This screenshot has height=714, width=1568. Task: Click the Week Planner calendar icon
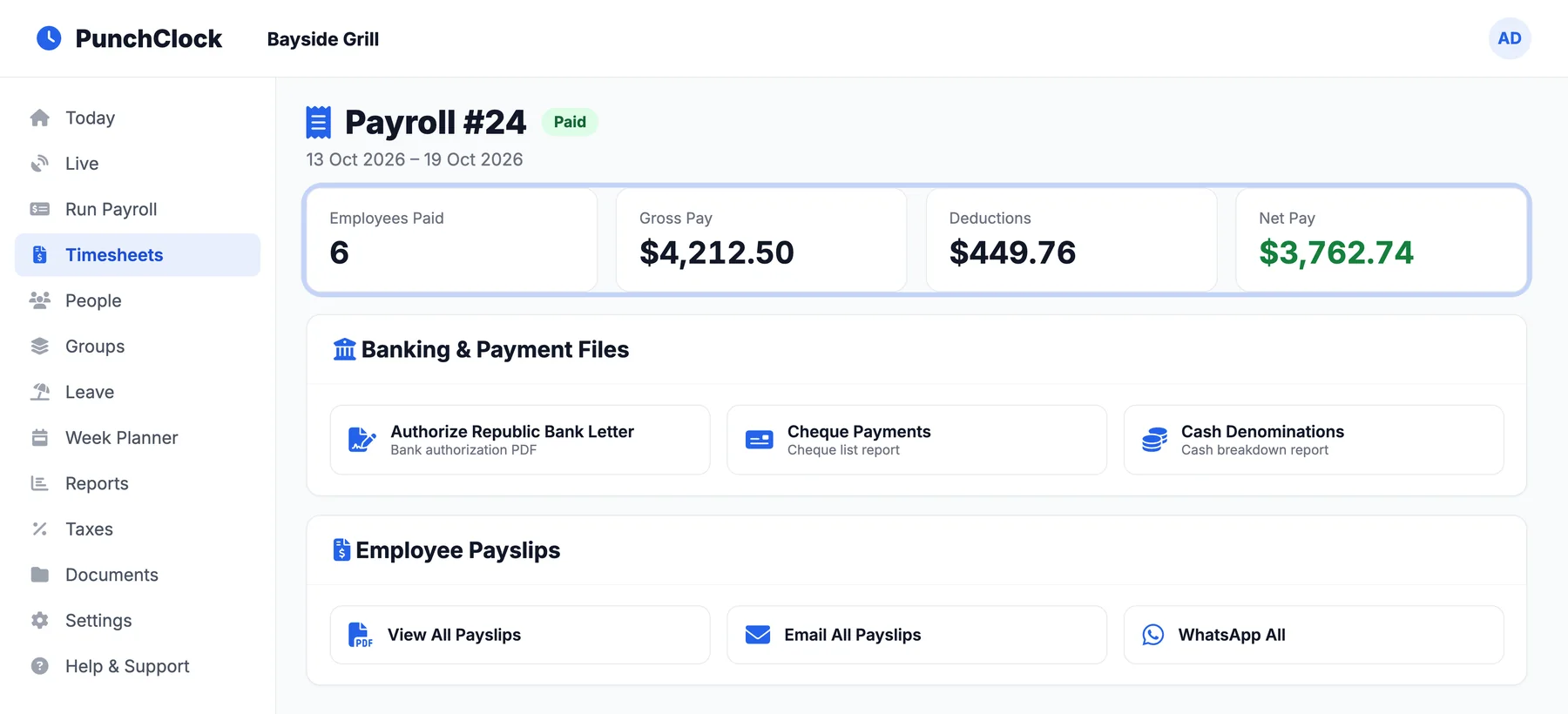pyautogui.click(x=40, y=438)
